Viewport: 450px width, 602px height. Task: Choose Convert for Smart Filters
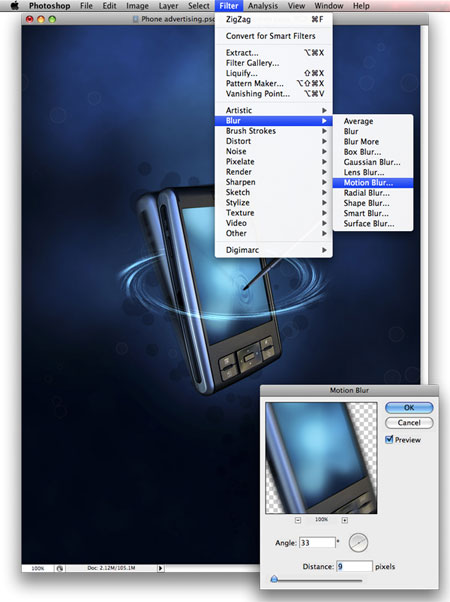coord(274,36)
